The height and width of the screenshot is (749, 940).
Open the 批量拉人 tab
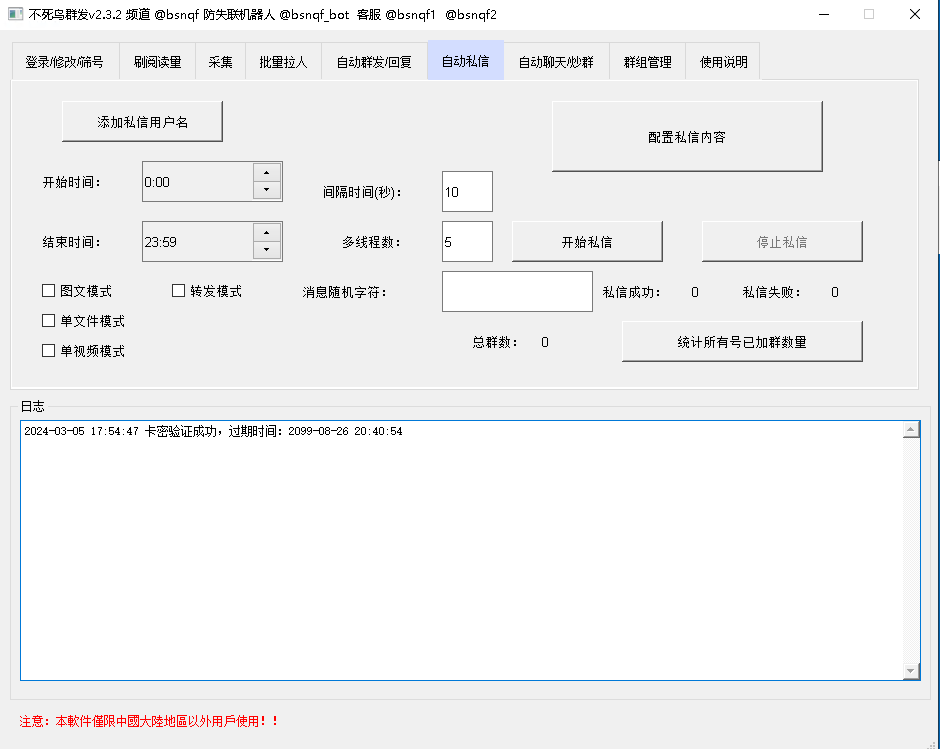point(283,62)
